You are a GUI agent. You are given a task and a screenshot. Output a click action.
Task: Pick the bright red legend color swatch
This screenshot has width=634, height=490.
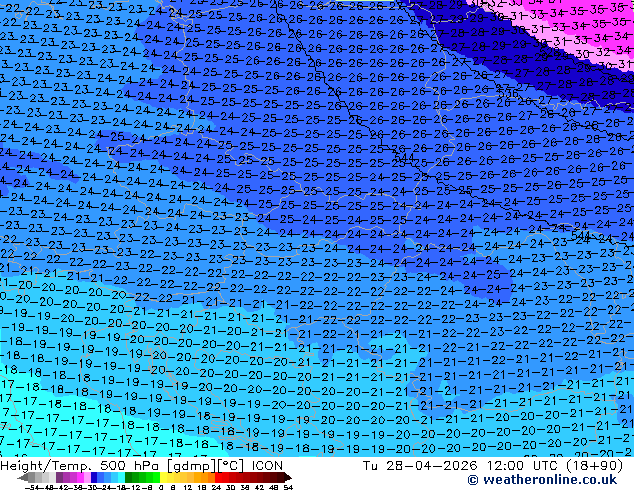pyautogui.click(x=218, y=478)
